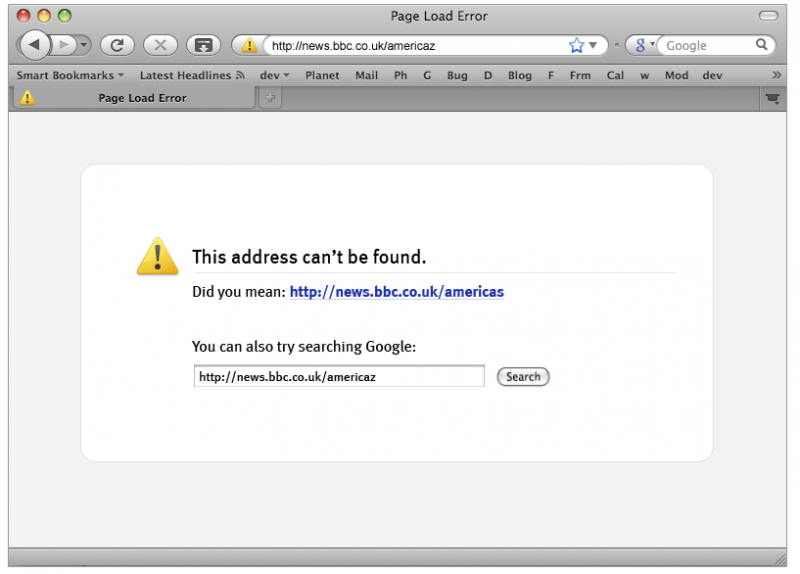Open the Mail bookmark
The height and width of the screenshot is (574, 800).
pyautogui.click(x=366, y=76)
